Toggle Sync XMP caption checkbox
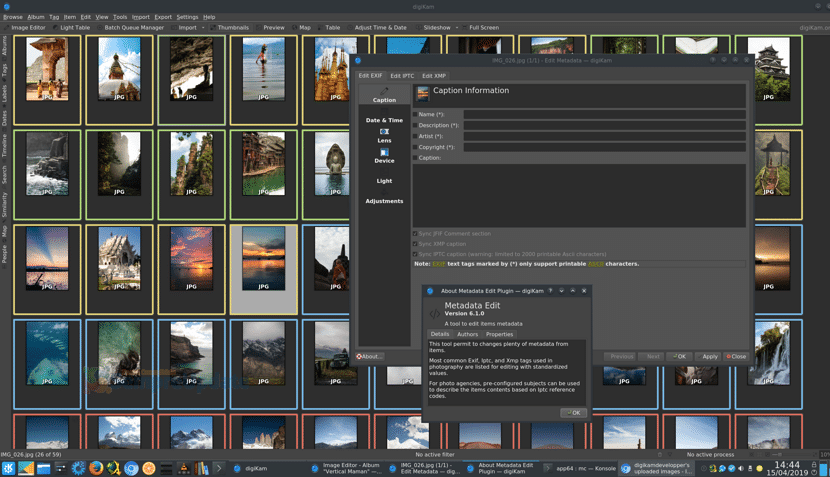 (415, 244)
